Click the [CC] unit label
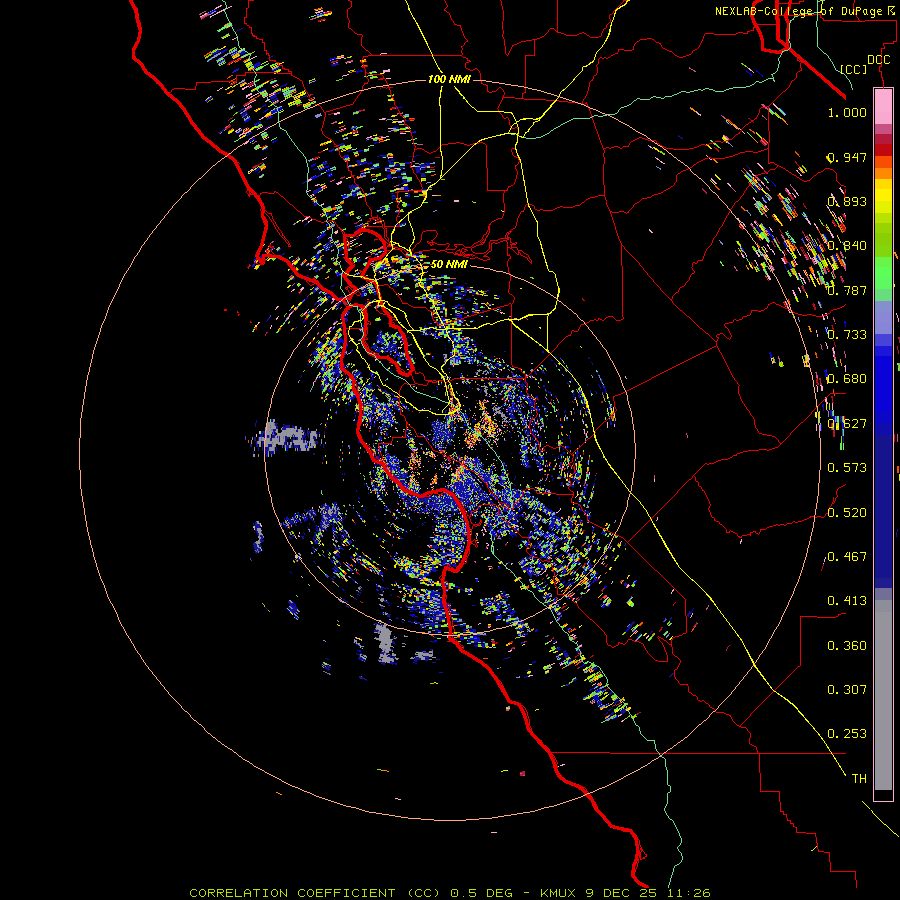 [854, 69]
